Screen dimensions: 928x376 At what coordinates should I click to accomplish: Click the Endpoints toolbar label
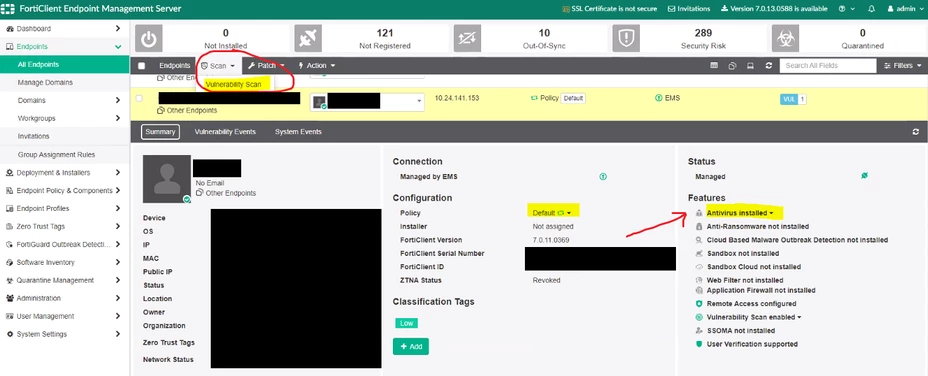tap(175, 66)
